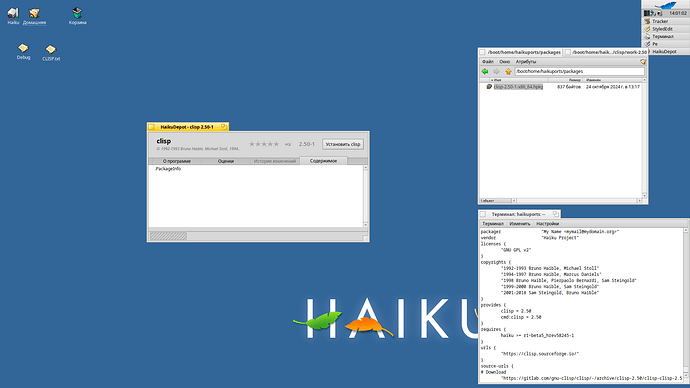The height and width of the screenshot is (388, 690).
Task: Switch to the О программе tab
Action: tap(176, 161)
